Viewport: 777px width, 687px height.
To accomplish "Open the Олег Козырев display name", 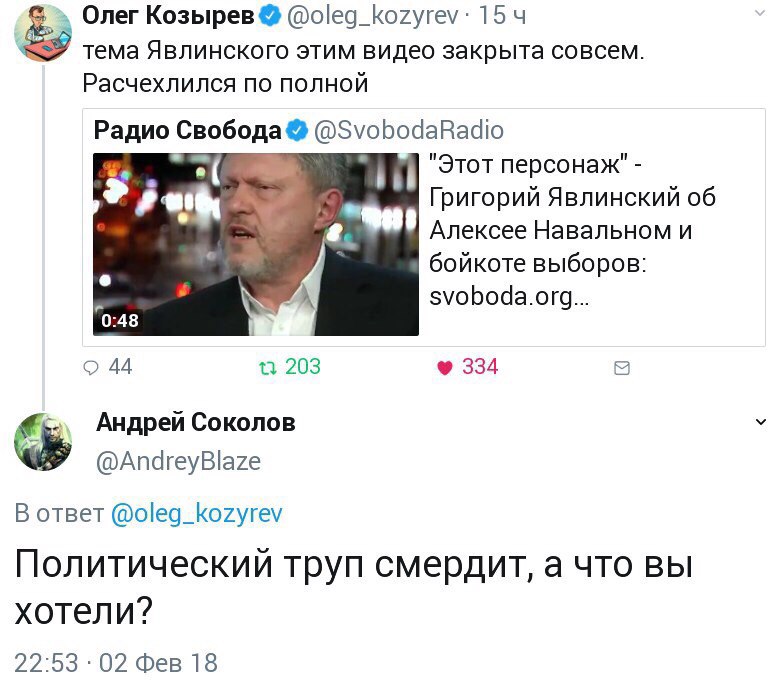I will [x=168, y=16].
